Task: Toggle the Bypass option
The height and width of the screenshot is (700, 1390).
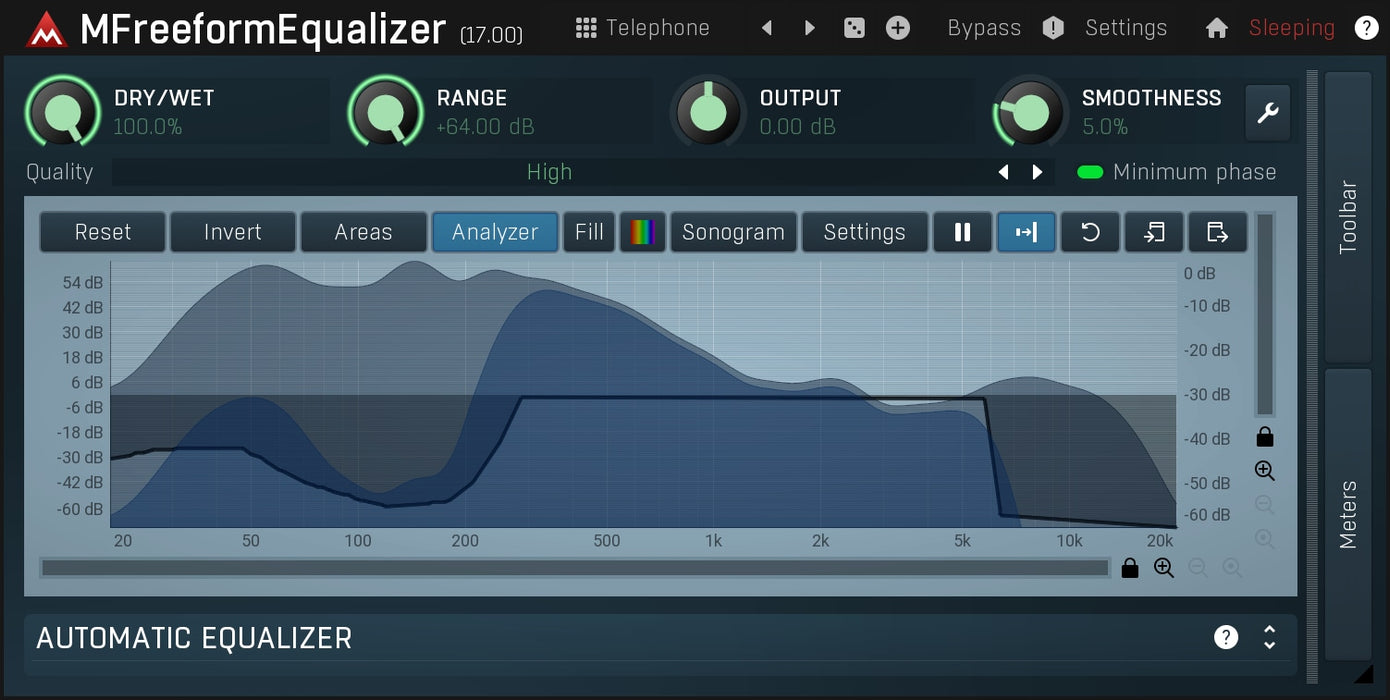Action: tap(984, 28)
